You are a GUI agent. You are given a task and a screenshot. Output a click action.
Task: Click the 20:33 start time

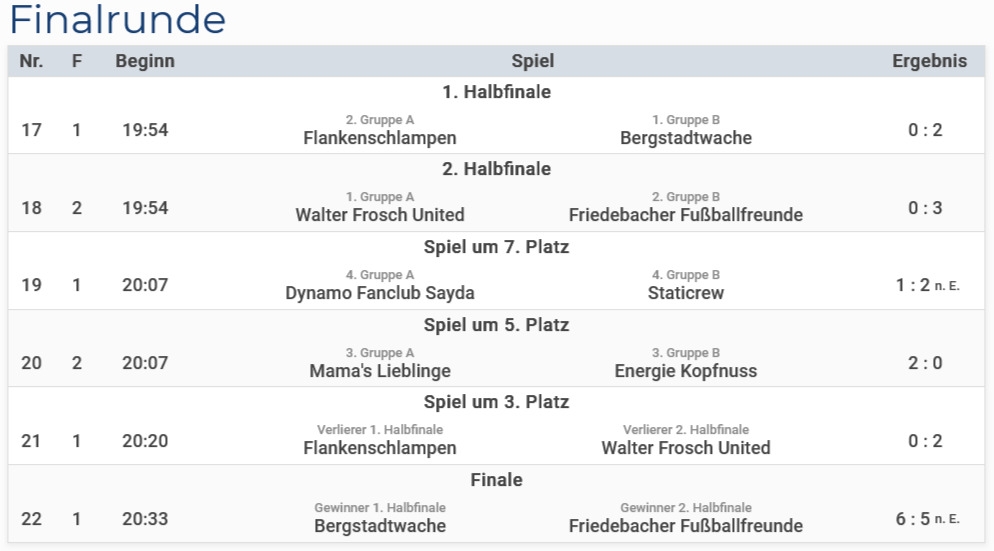145,519
